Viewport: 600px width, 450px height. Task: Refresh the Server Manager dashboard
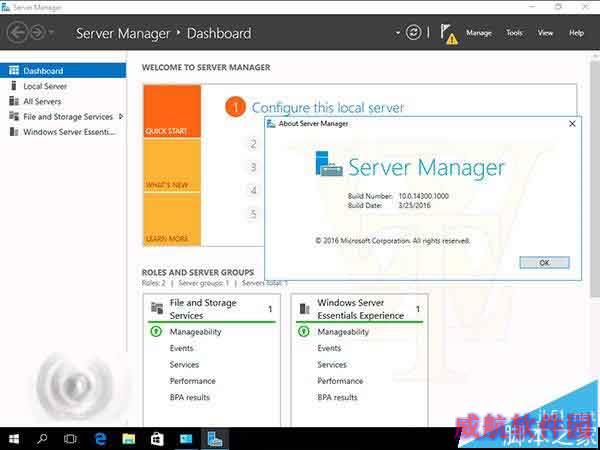(x=413, y=33)
